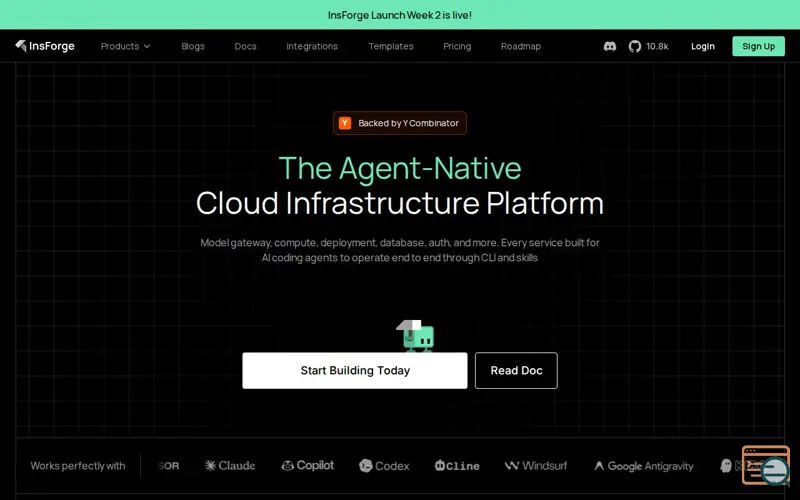Open the Blogs nav item
Image resolution: width=800 pixels, height=500 pixels.
pyautogui.click(x=193, y=46)
